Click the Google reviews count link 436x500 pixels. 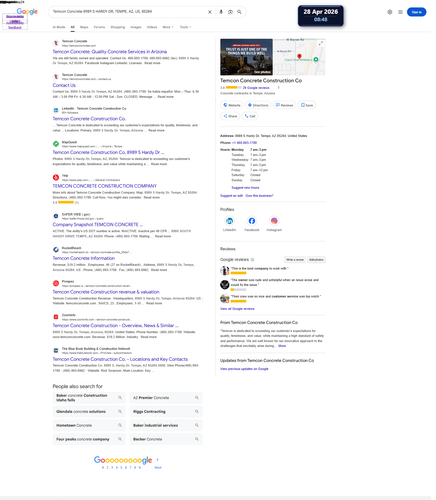[256, 88]
